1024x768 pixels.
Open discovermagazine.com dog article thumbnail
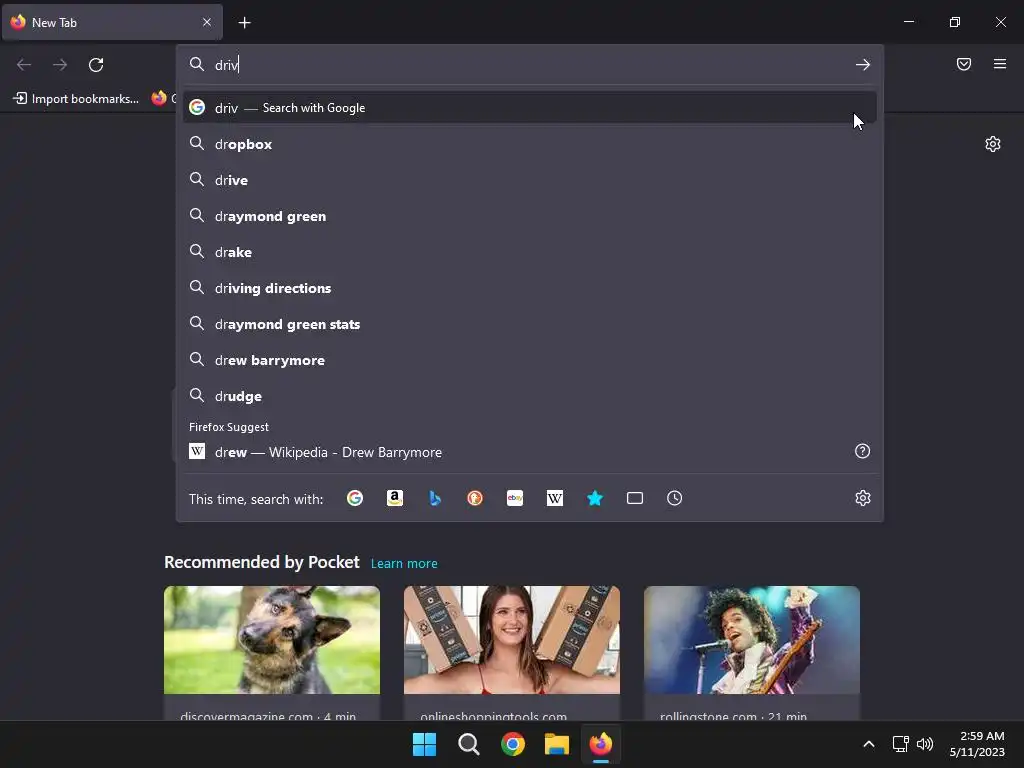[x=272, y=640]
